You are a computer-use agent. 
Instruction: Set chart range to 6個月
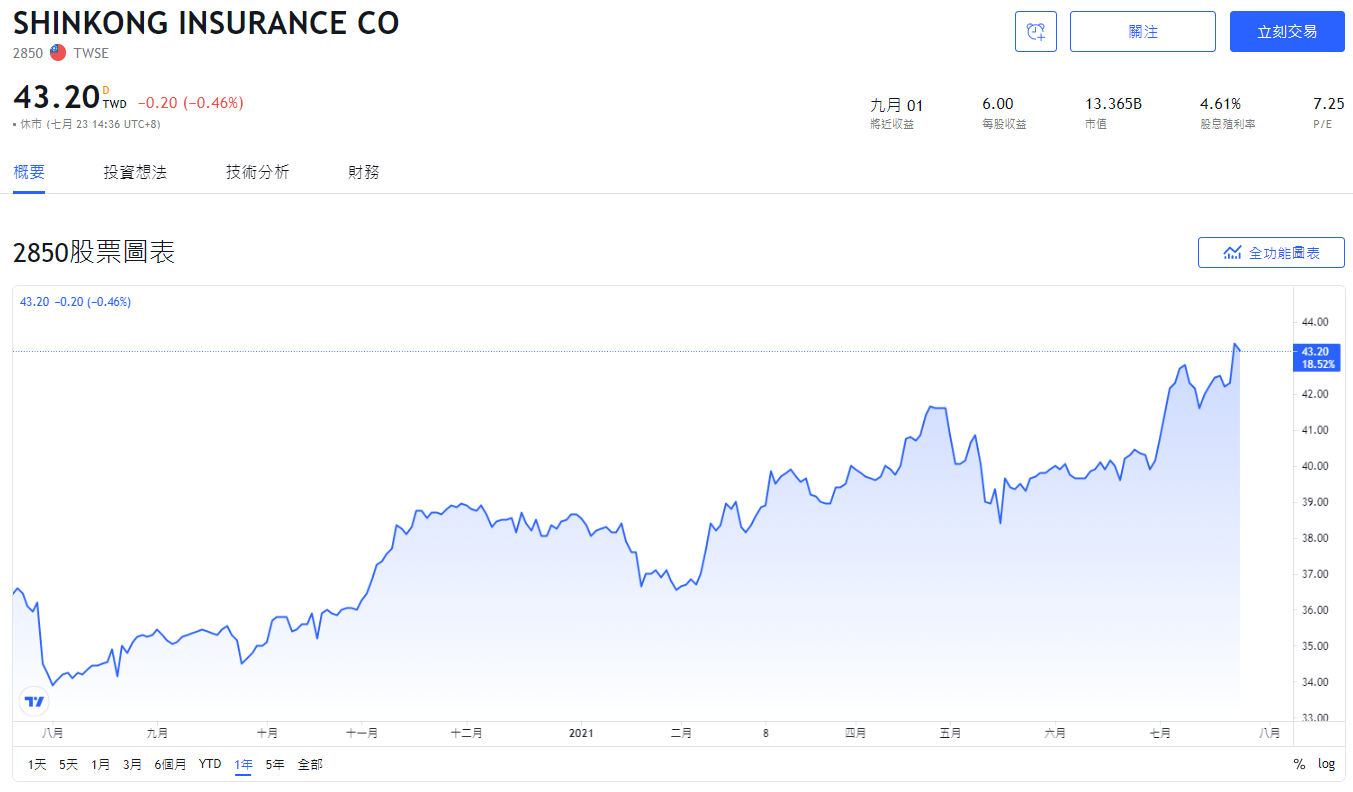point(170,764)
